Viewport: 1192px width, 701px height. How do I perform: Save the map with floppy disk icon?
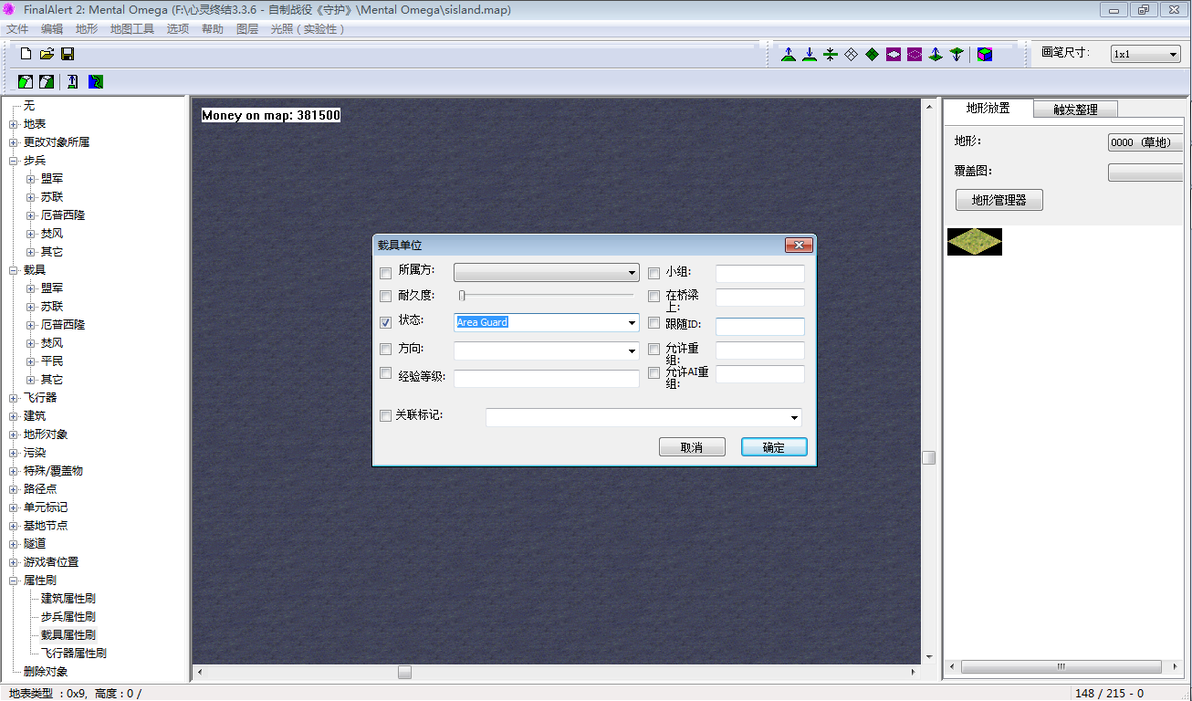pyautogui.click(x=68, y=54)
